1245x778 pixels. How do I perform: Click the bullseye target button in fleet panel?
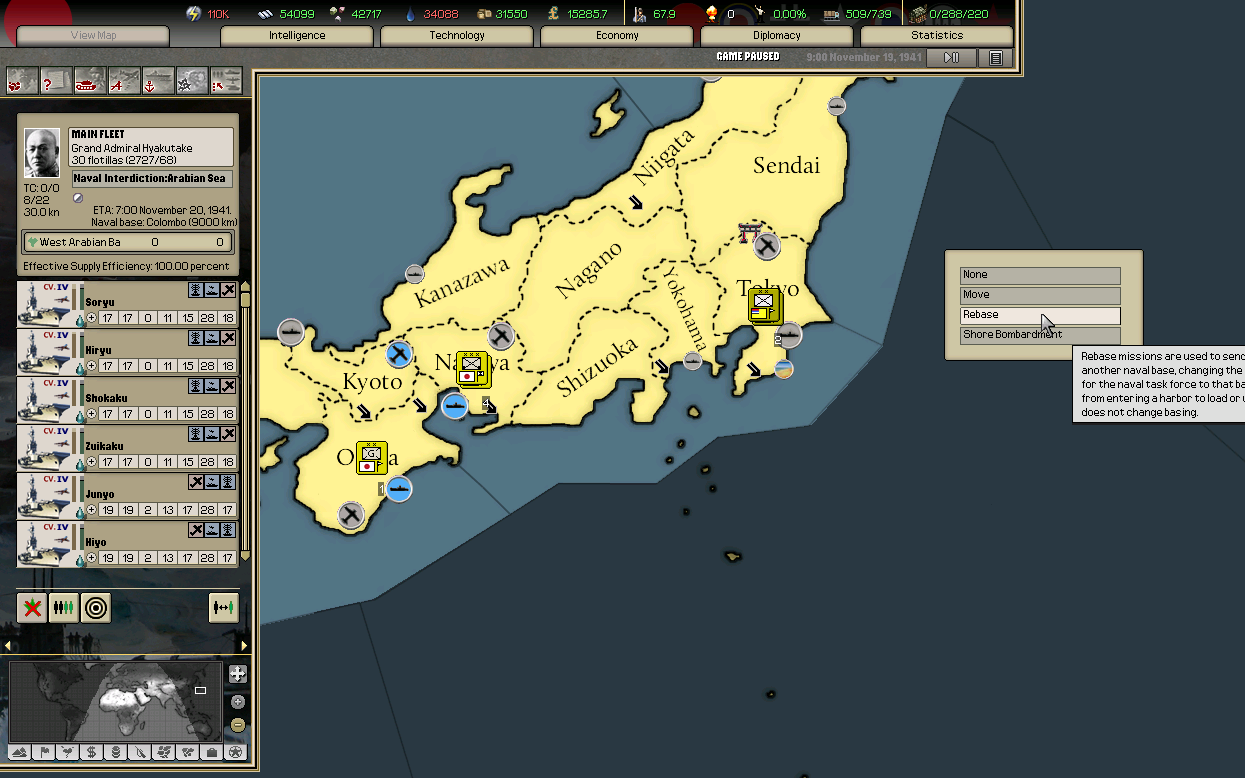pyautogui.click(x=96, y=608)
